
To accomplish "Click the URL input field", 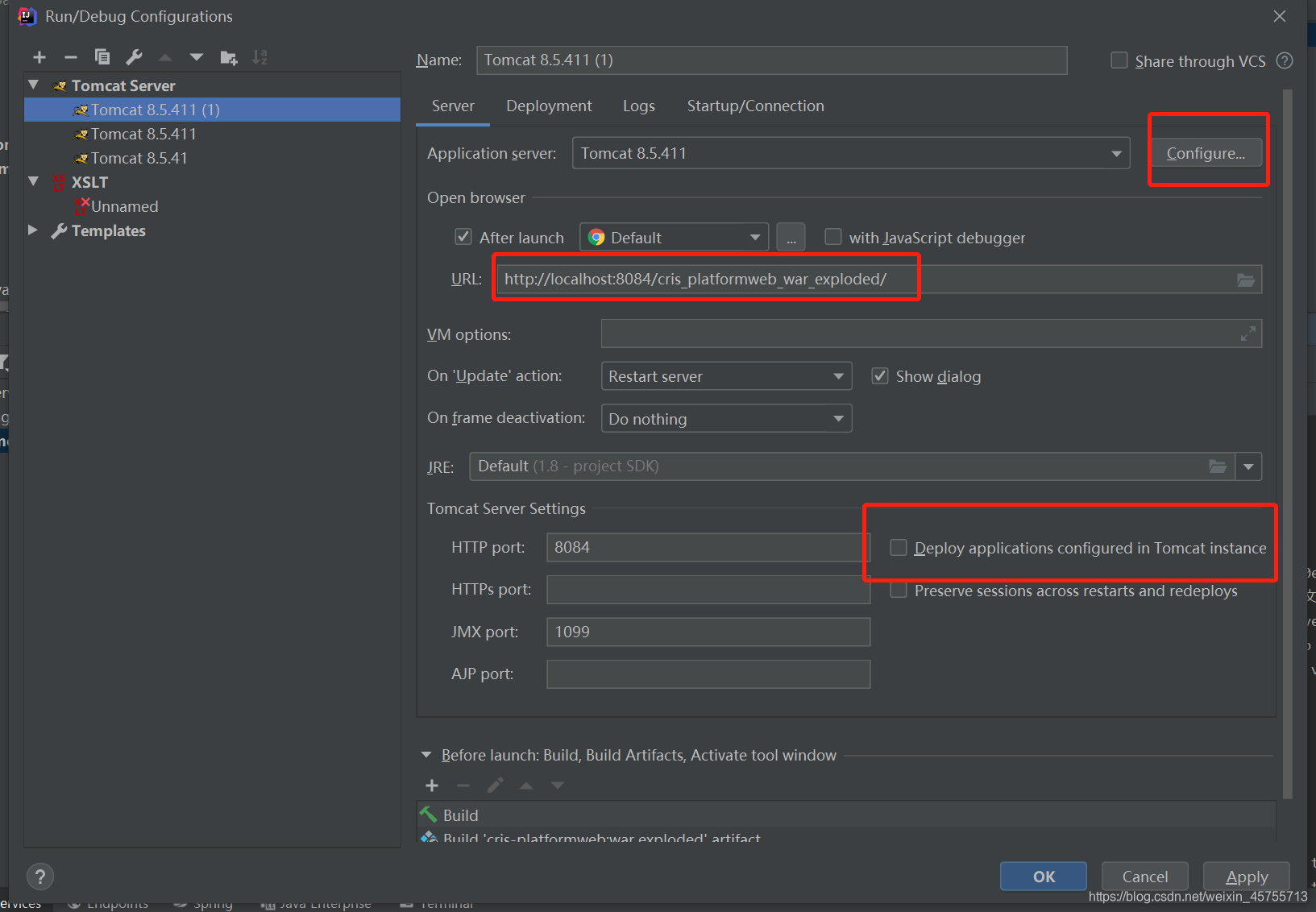I will pos(878,280).
